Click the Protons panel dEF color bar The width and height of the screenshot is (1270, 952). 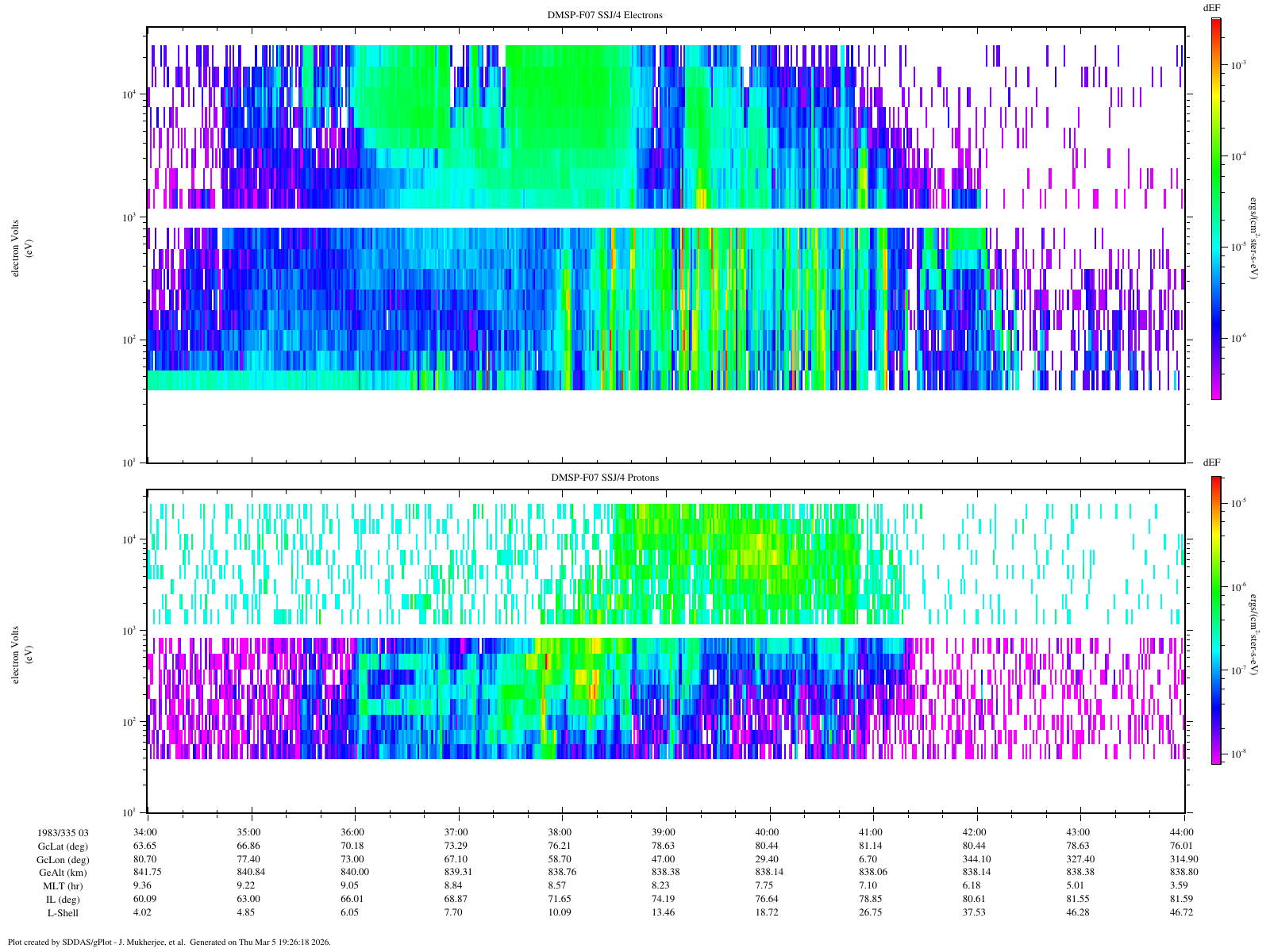[x=1215, y=620]
